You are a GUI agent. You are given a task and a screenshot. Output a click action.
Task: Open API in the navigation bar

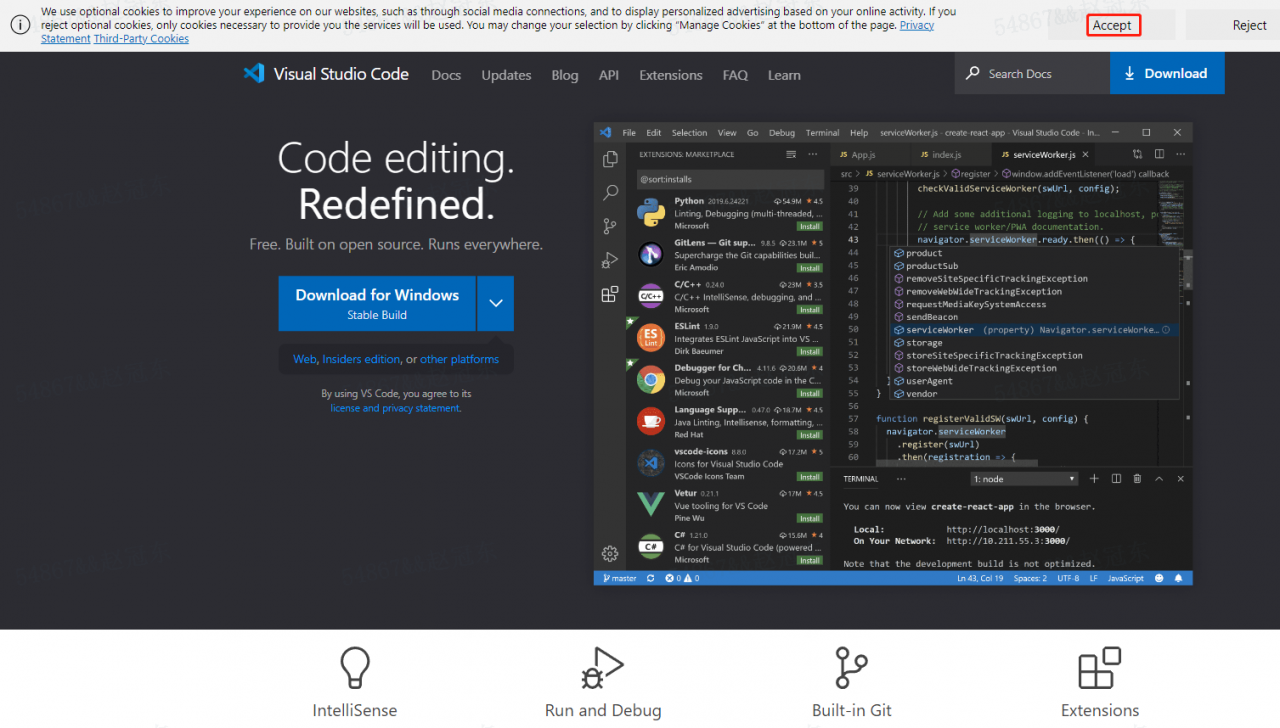(609, 75)
